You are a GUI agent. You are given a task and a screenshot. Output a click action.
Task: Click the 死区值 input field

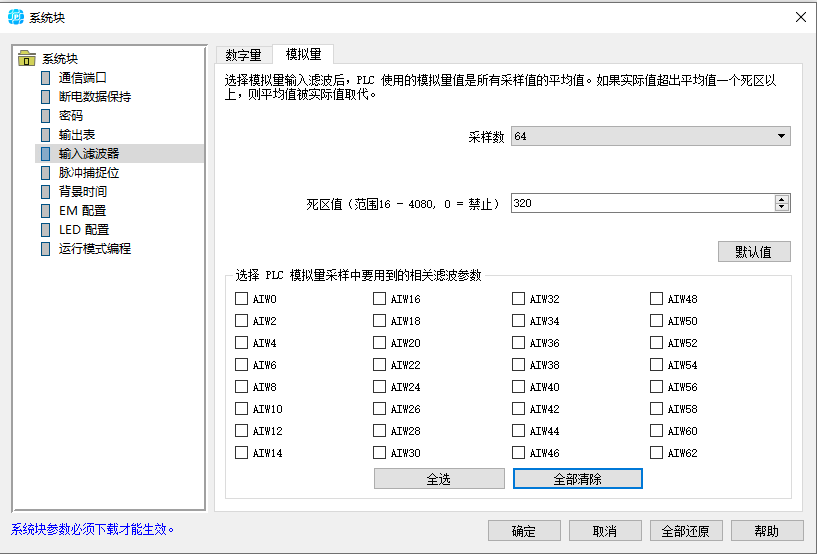point(643,203)
